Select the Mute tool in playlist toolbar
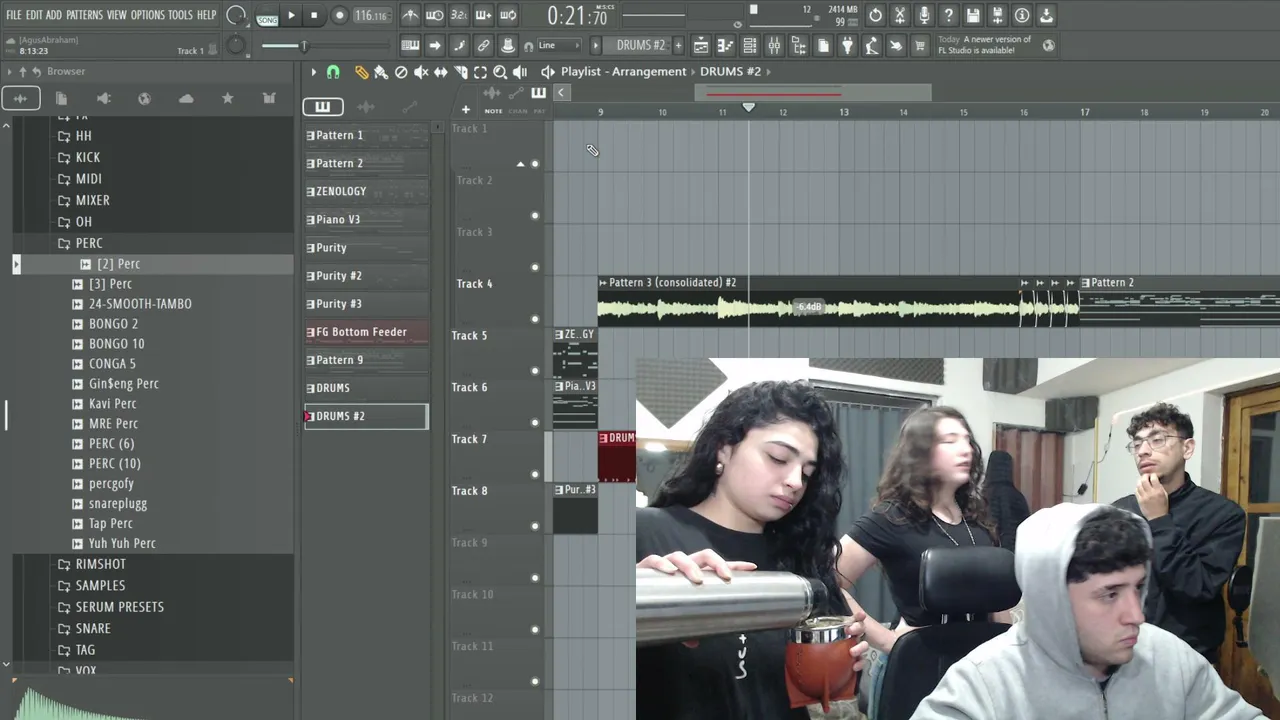Viewport: 1280px width, 720px height. 421,72
